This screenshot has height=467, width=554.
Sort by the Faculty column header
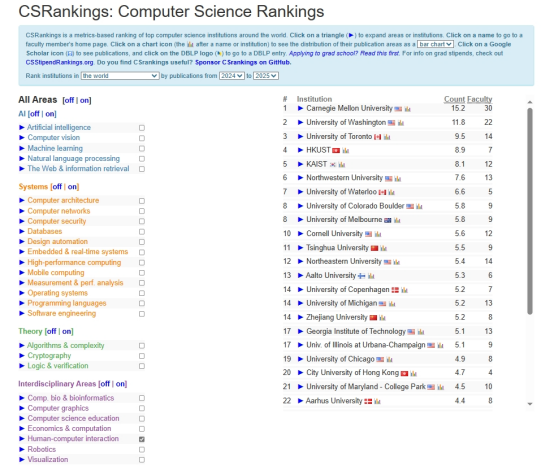[x=479, y=99]
